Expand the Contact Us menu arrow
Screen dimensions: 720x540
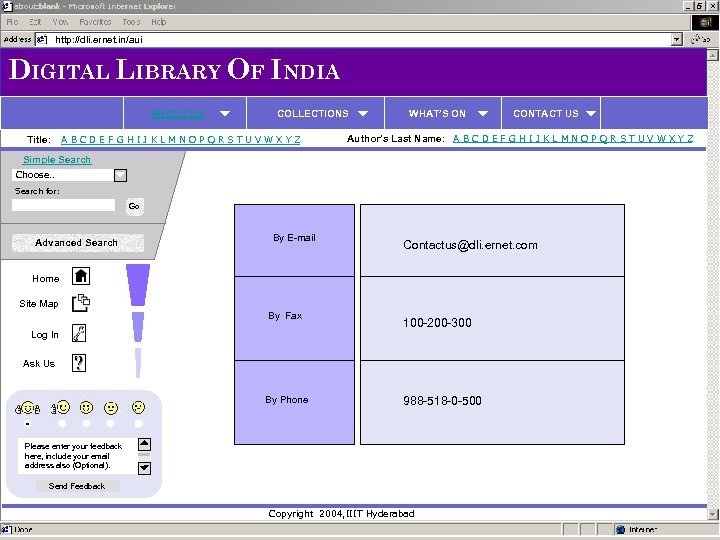(x=591, y=113)
